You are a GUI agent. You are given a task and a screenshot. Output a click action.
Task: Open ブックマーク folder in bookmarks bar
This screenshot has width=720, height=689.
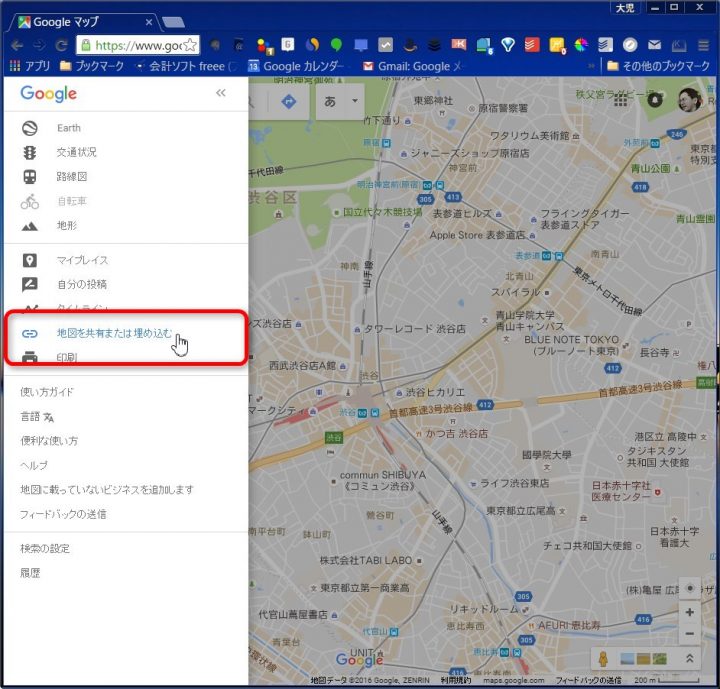pos(92,66)
